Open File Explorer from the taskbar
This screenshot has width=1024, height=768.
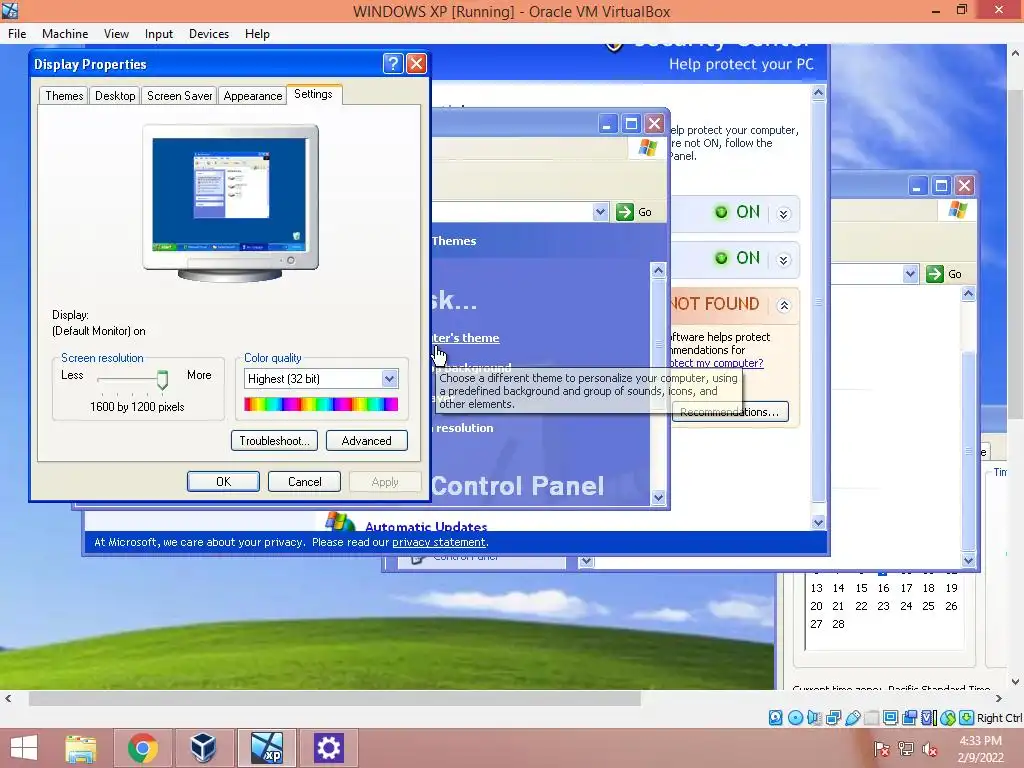pos(81,748)
